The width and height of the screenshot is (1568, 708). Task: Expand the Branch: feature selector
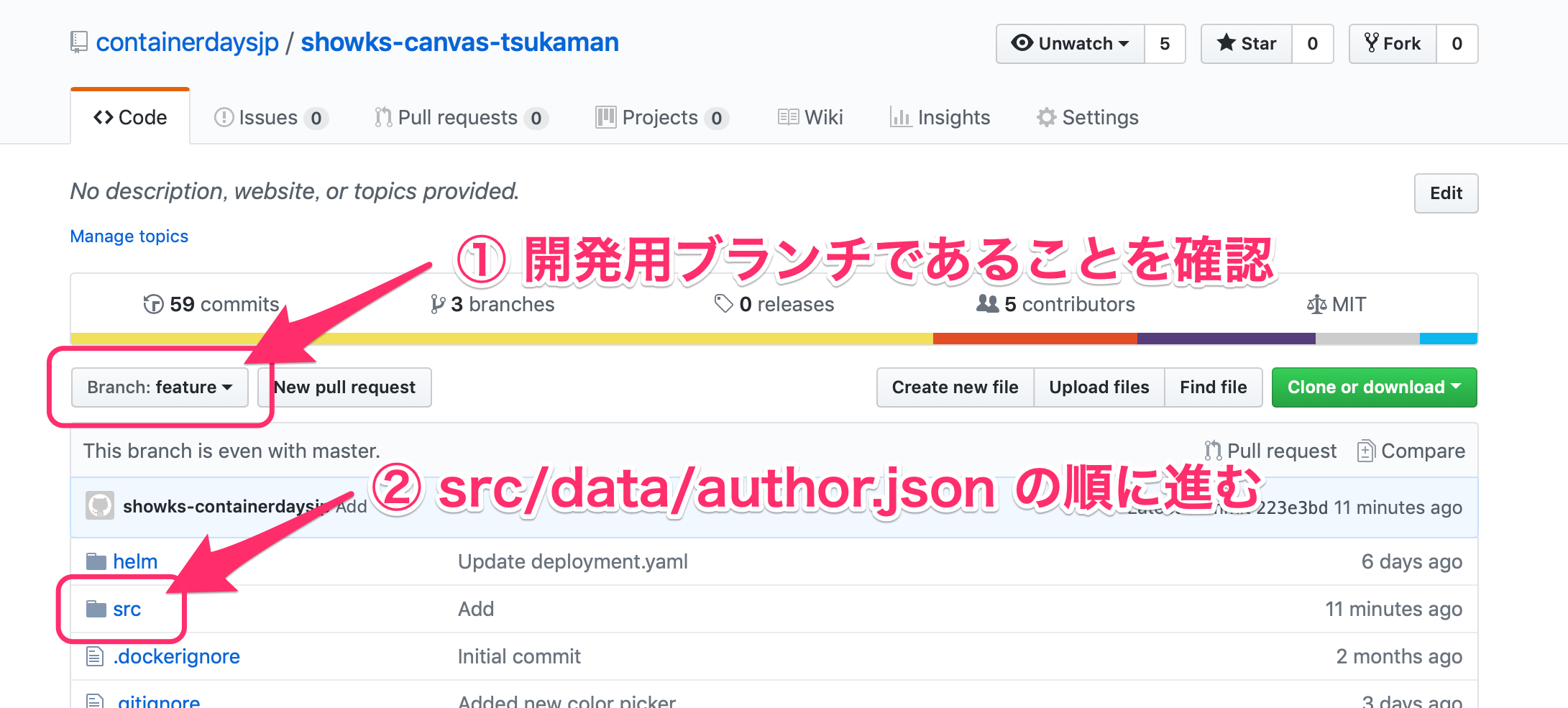pyautogui.click(x=160, y=387)
